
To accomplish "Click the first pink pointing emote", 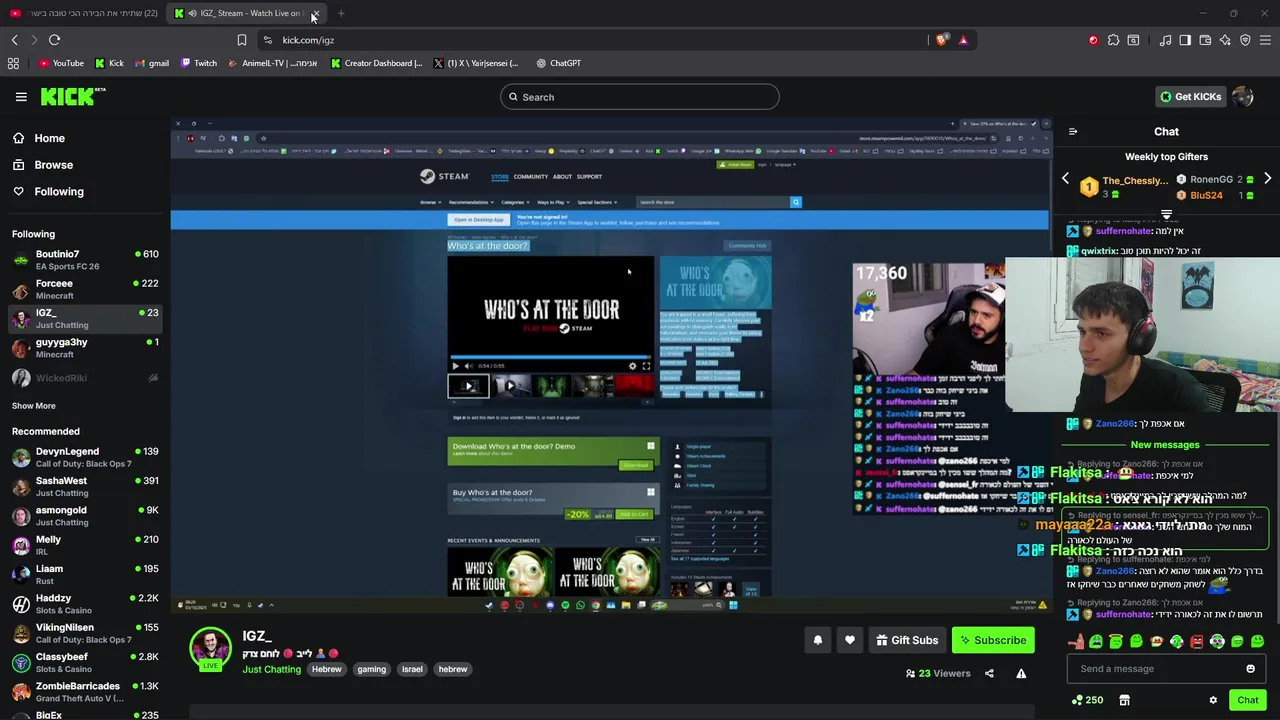I will pyautogui.click(x=1076, y=642).
